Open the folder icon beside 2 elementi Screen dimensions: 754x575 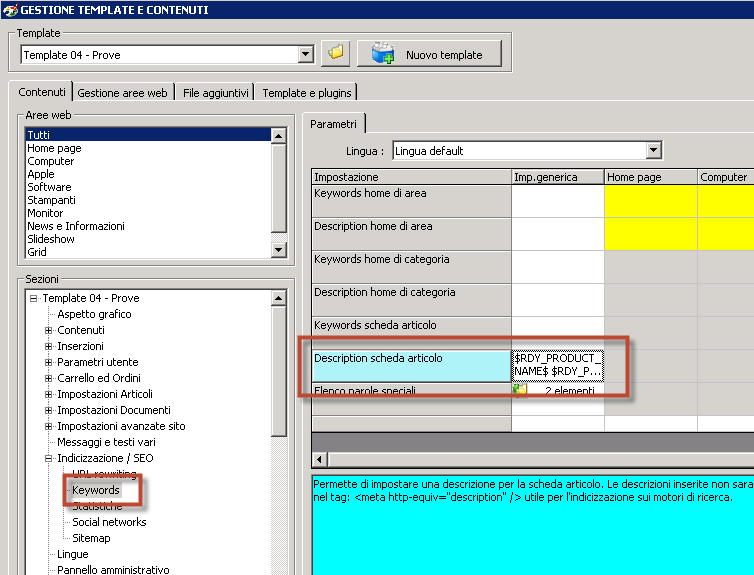pyautogui.click(x=520, y=390)
